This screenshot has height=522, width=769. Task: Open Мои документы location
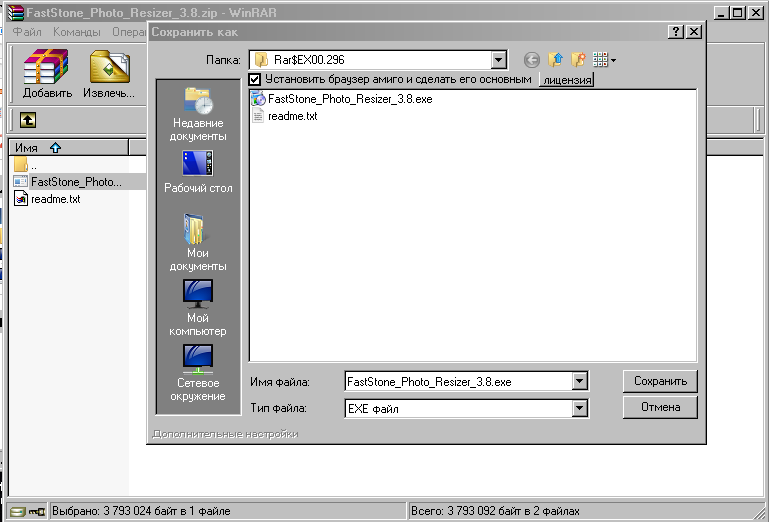[x=198, y=243]
